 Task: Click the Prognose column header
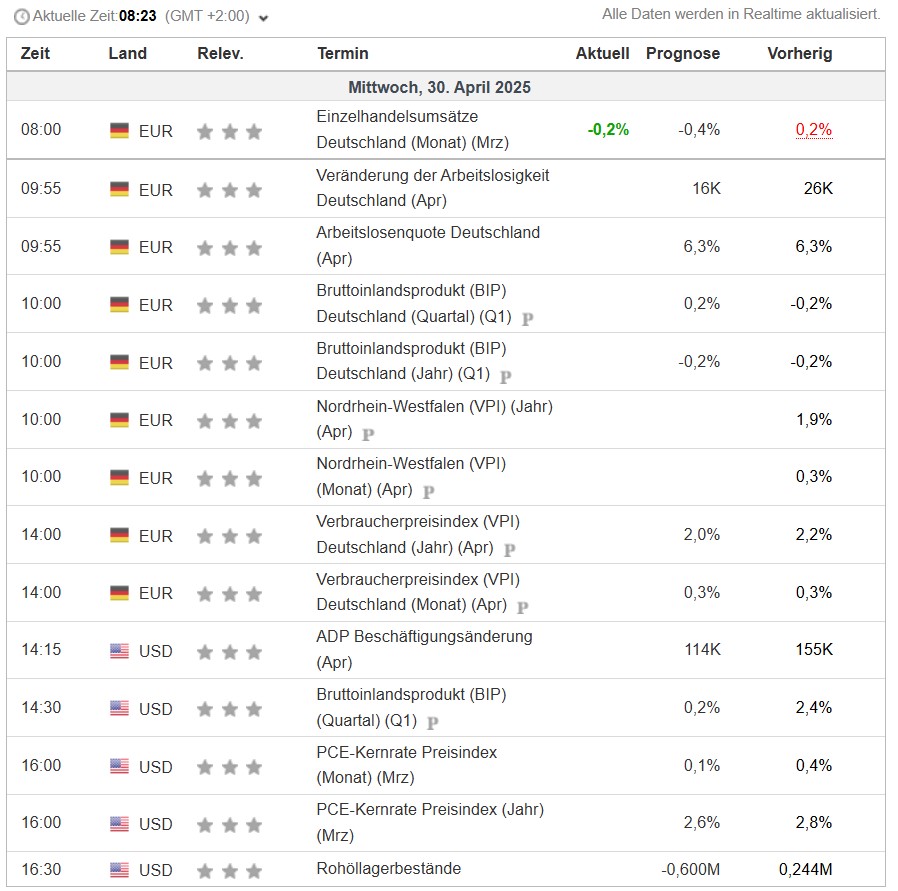(682, 54)
